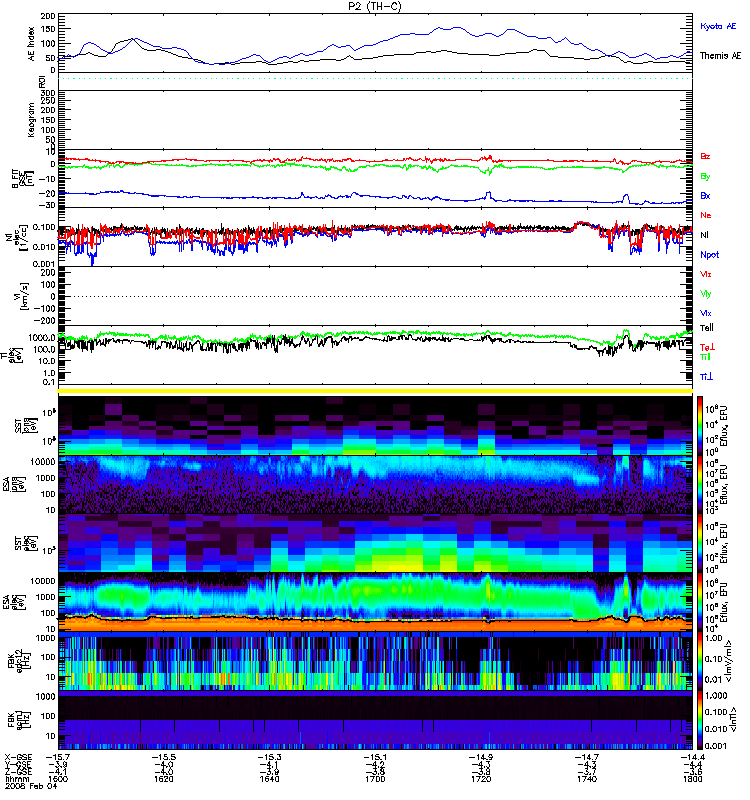Click the X-GSE value "-14.9"
The width and height of the screenshot is (750, 800).
[x=481, y=757]
